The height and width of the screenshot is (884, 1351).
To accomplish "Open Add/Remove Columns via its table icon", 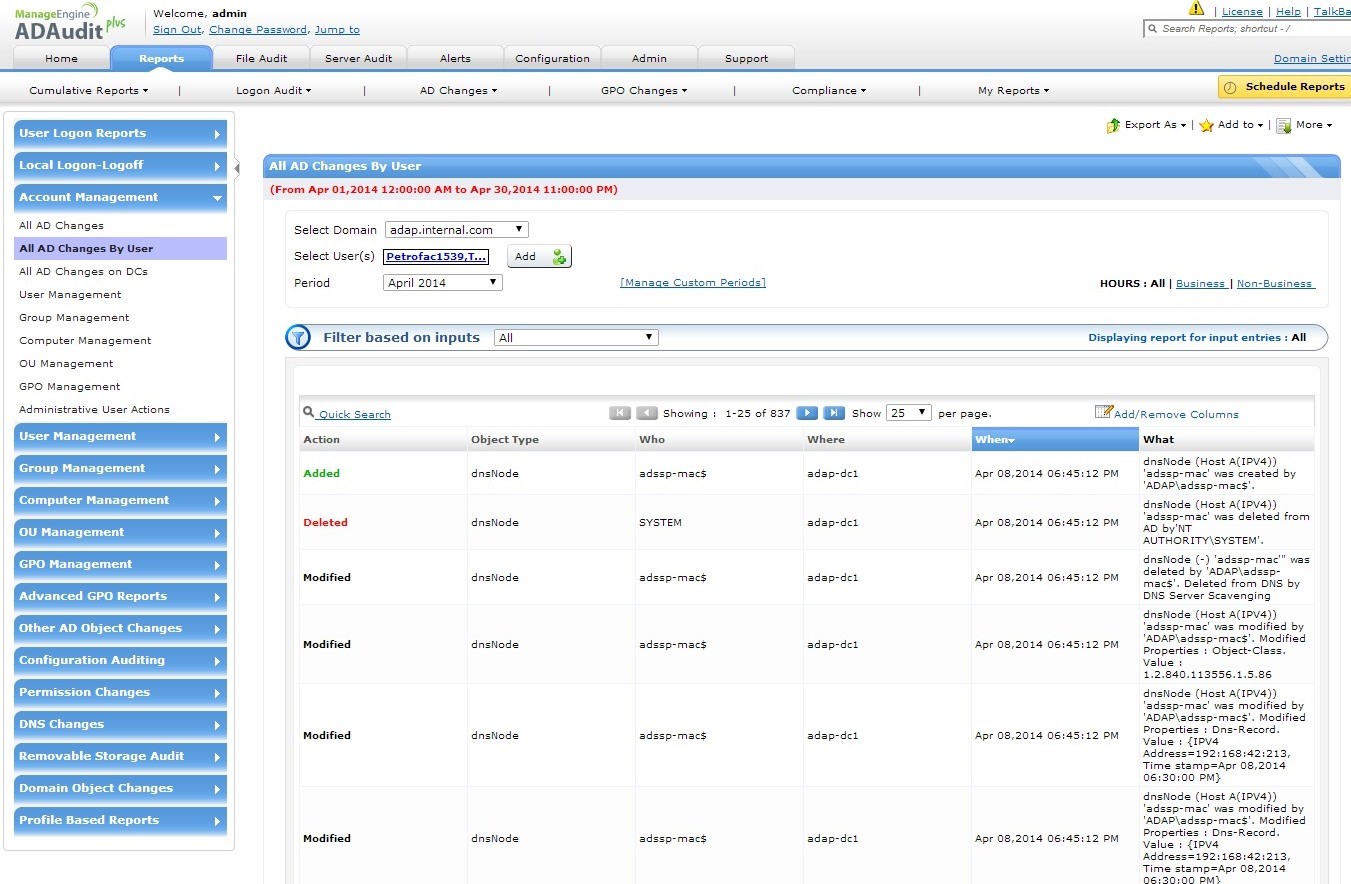I will [1103, 412].
